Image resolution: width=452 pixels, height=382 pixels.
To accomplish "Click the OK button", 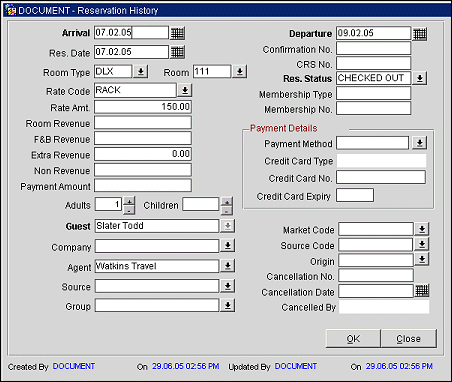I will pyautogui.click(x=353, y=339).
